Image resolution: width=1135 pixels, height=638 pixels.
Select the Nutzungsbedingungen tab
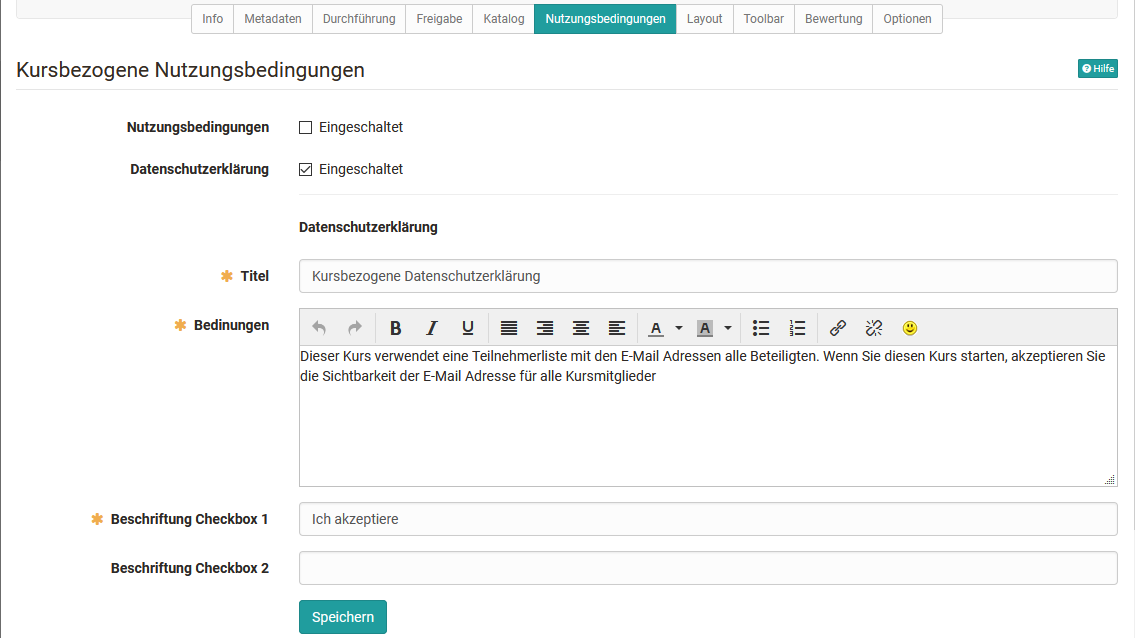605,19
